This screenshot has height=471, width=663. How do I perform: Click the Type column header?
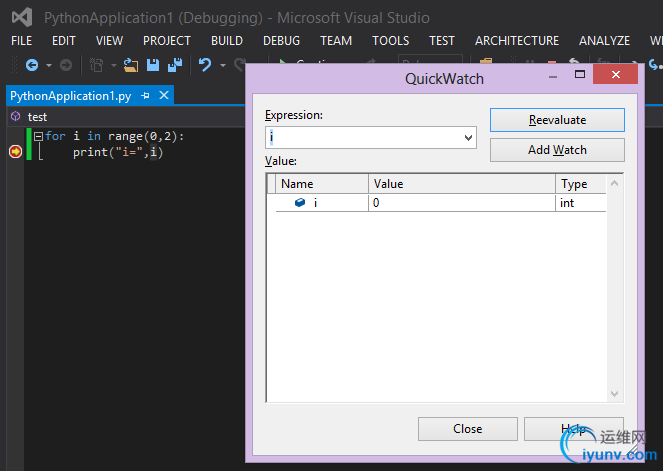tap(581, 184)
